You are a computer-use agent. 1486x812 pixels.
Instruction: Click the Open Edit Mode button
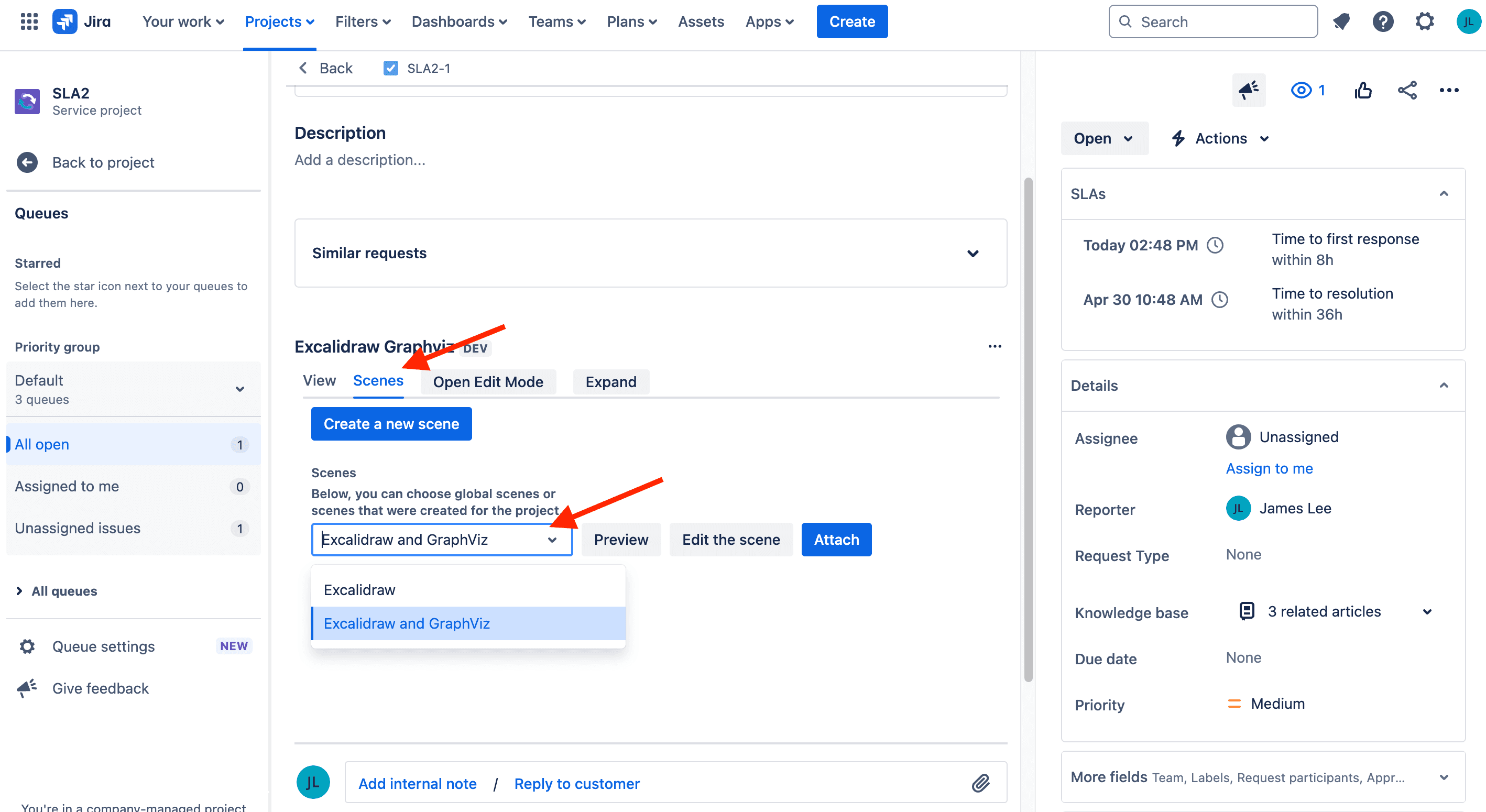[x=488, y=382]
